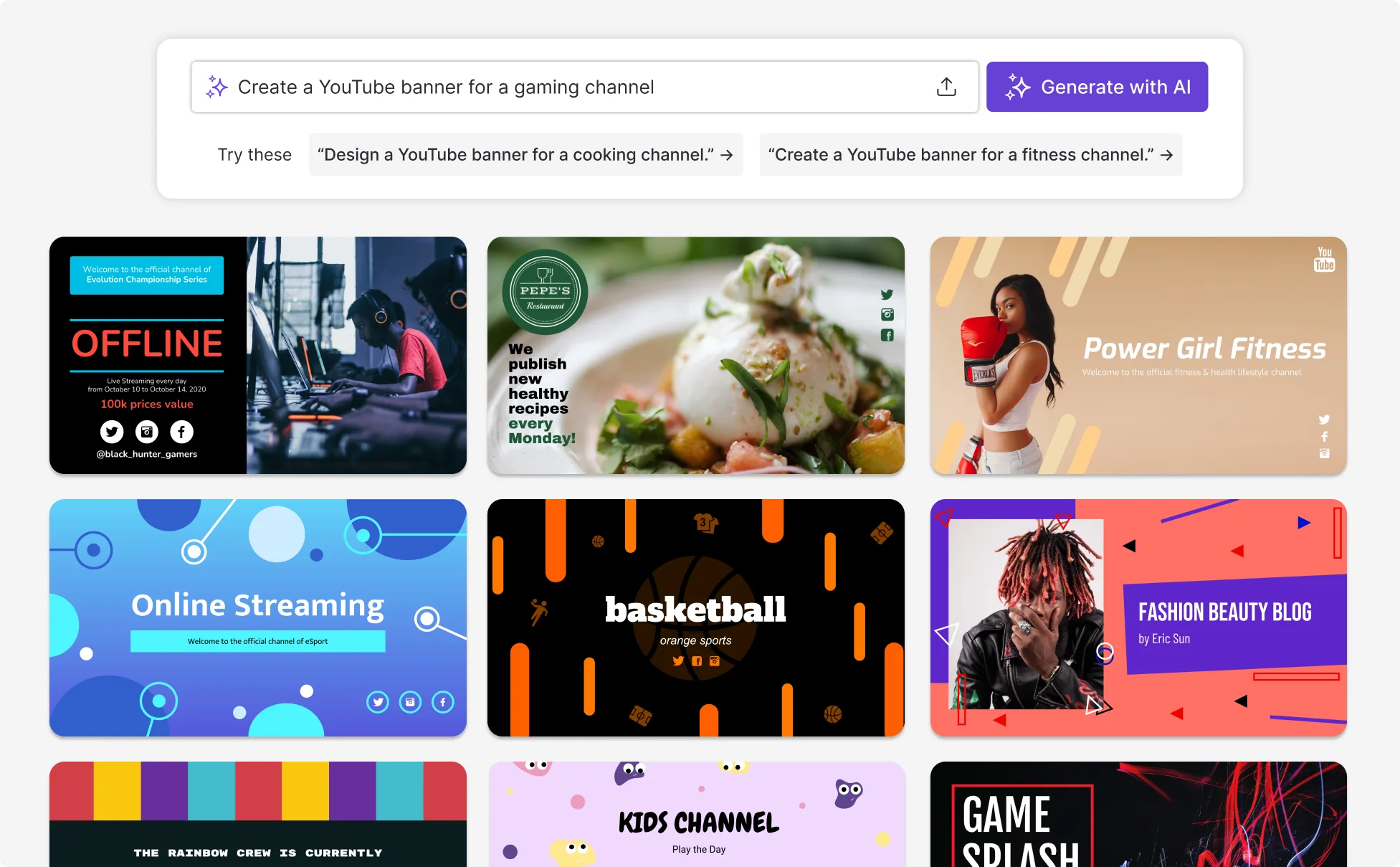Click the arrow in cooking channel suggestion

point(727,155)
